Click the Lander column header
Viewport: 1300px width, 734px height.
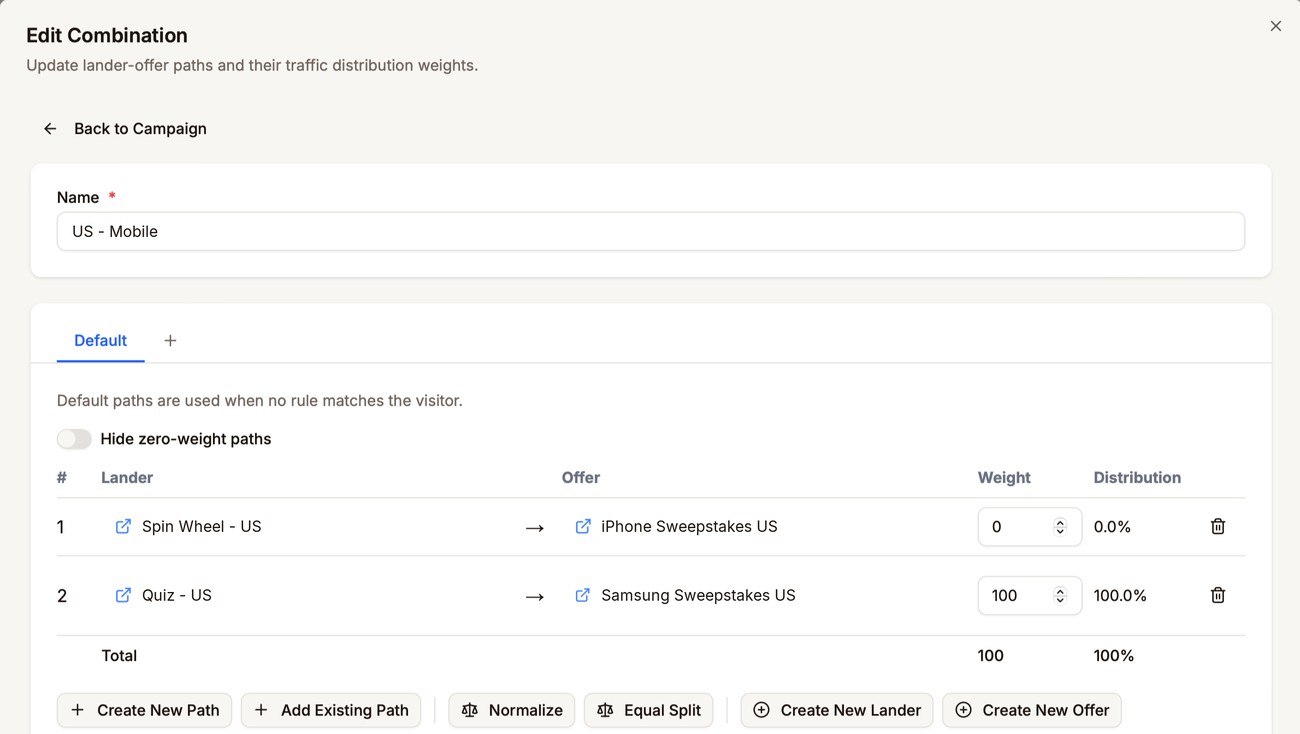coord(127,477)
